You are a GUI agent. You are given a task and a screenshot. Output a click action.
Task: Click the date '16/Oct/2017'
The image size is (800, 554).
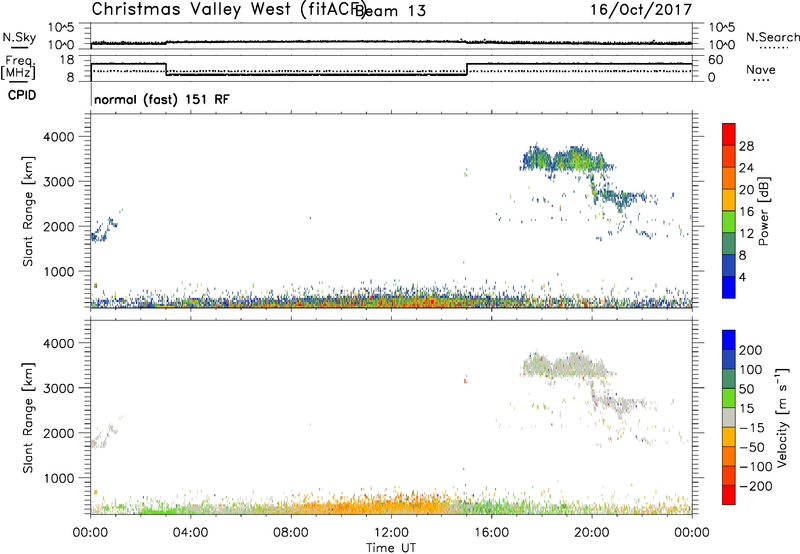641,10
